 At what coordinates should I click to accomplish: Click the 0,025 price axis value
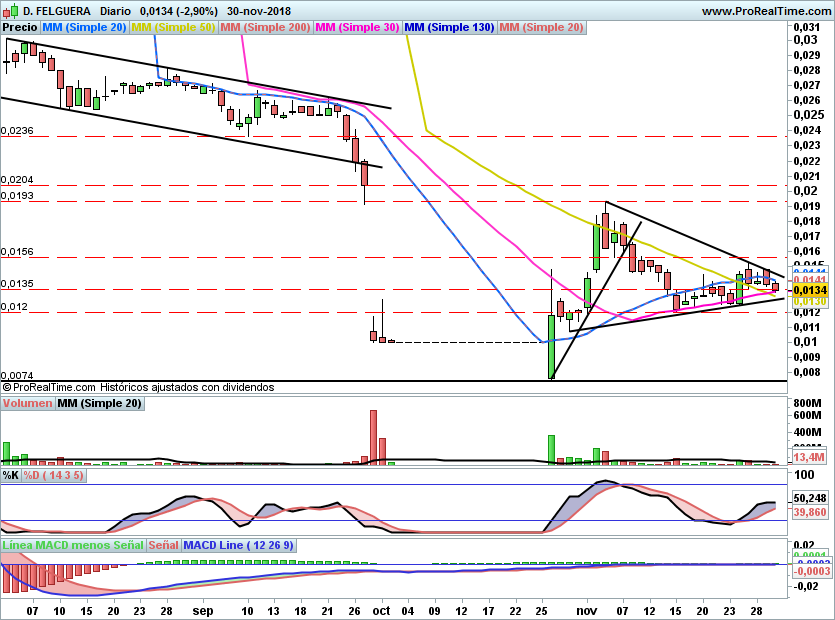coord(809,115)
